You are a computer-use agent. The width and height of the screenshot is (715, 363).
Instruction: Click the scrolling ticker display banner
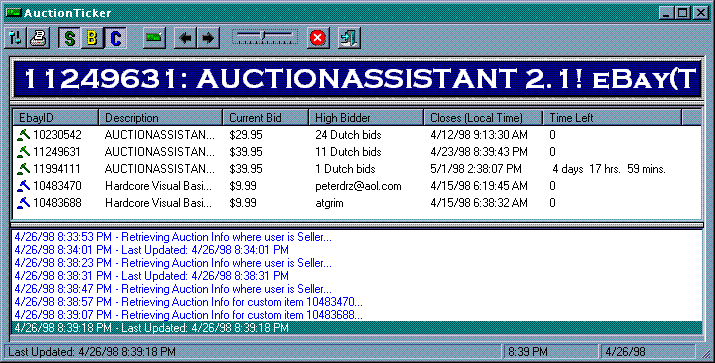pos(357,79)
